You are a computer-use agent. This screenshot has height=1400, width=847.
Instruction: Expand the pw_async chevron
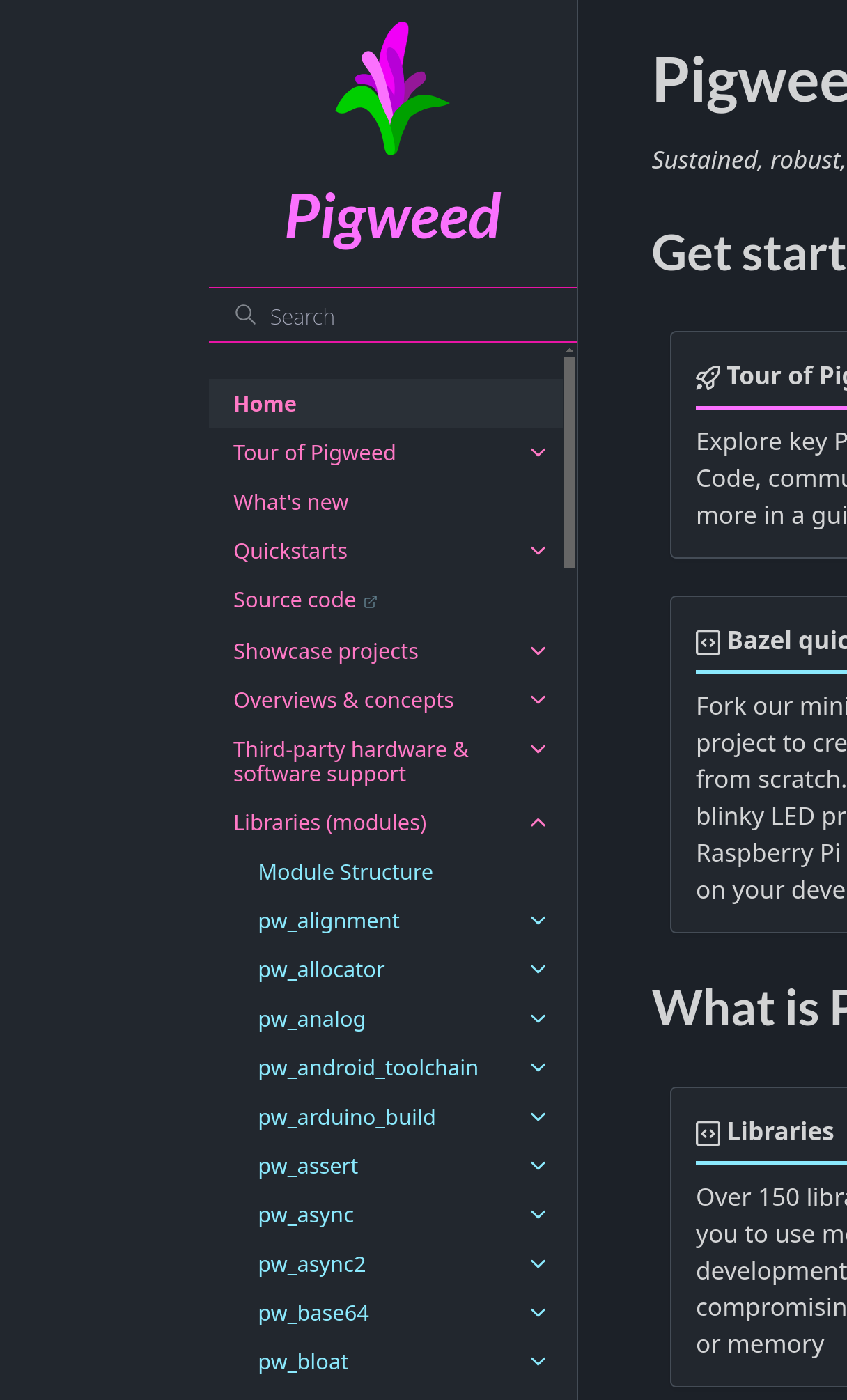tap(538, 1215)
